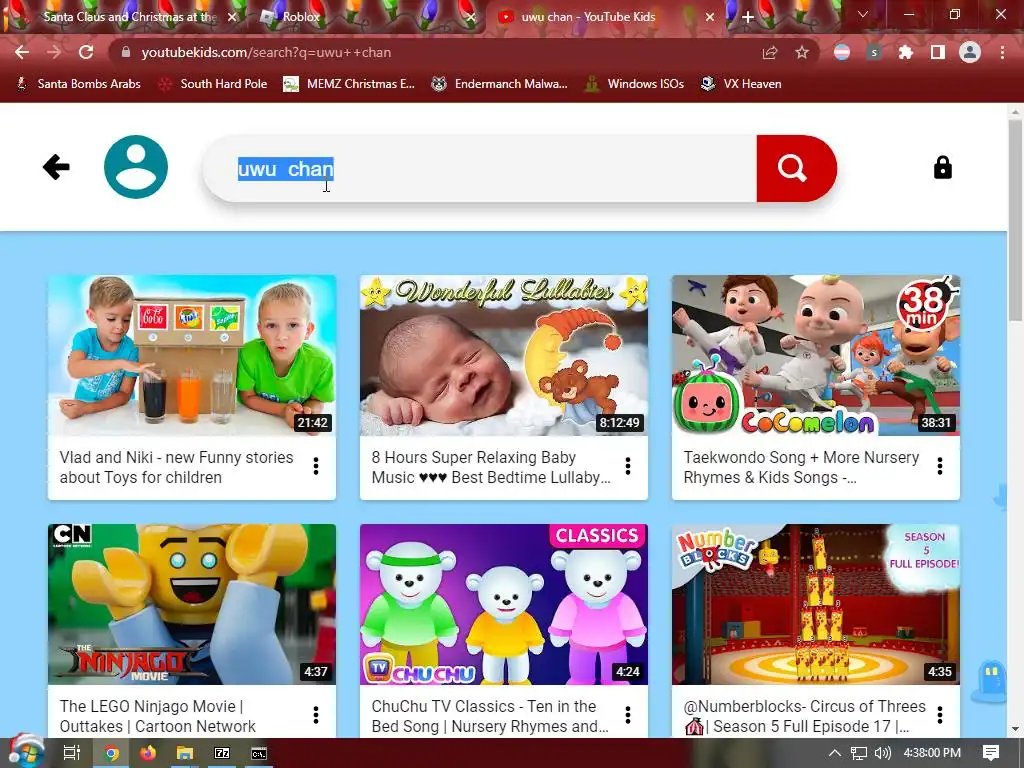Viewport: 1024px width, 768px height.
Task: Click the youtubekids.com address bar
Action: tap(464, 52)
